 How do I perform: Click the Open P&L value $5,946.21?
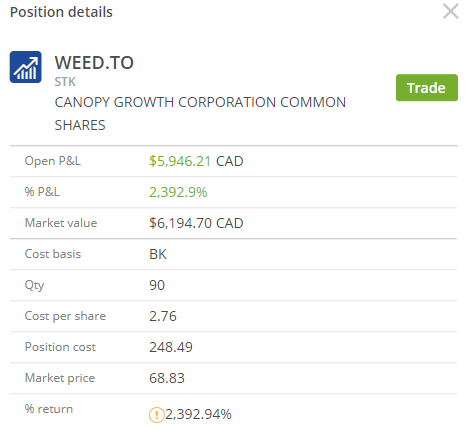click(x=180, y=161)
